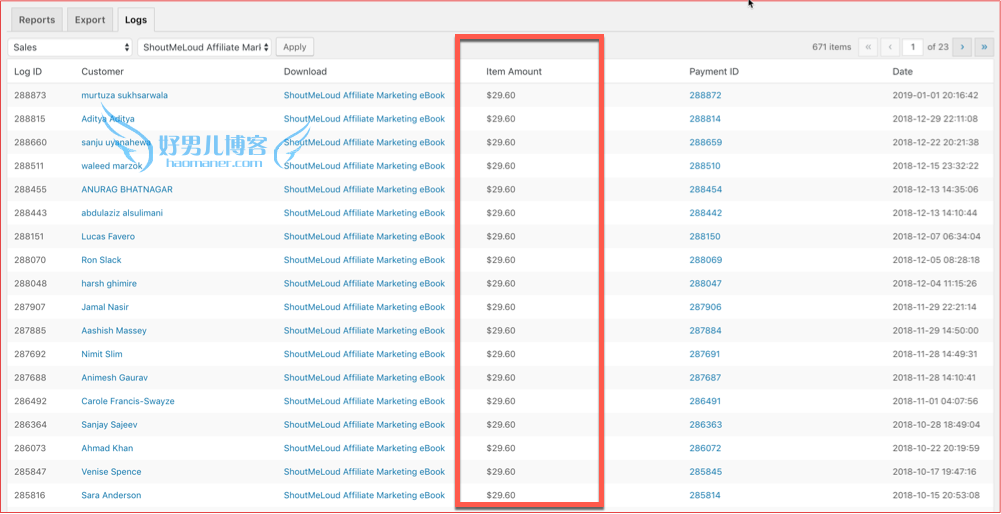Open payment ID 286363
1001x514 pixels.
pos(705,425)
